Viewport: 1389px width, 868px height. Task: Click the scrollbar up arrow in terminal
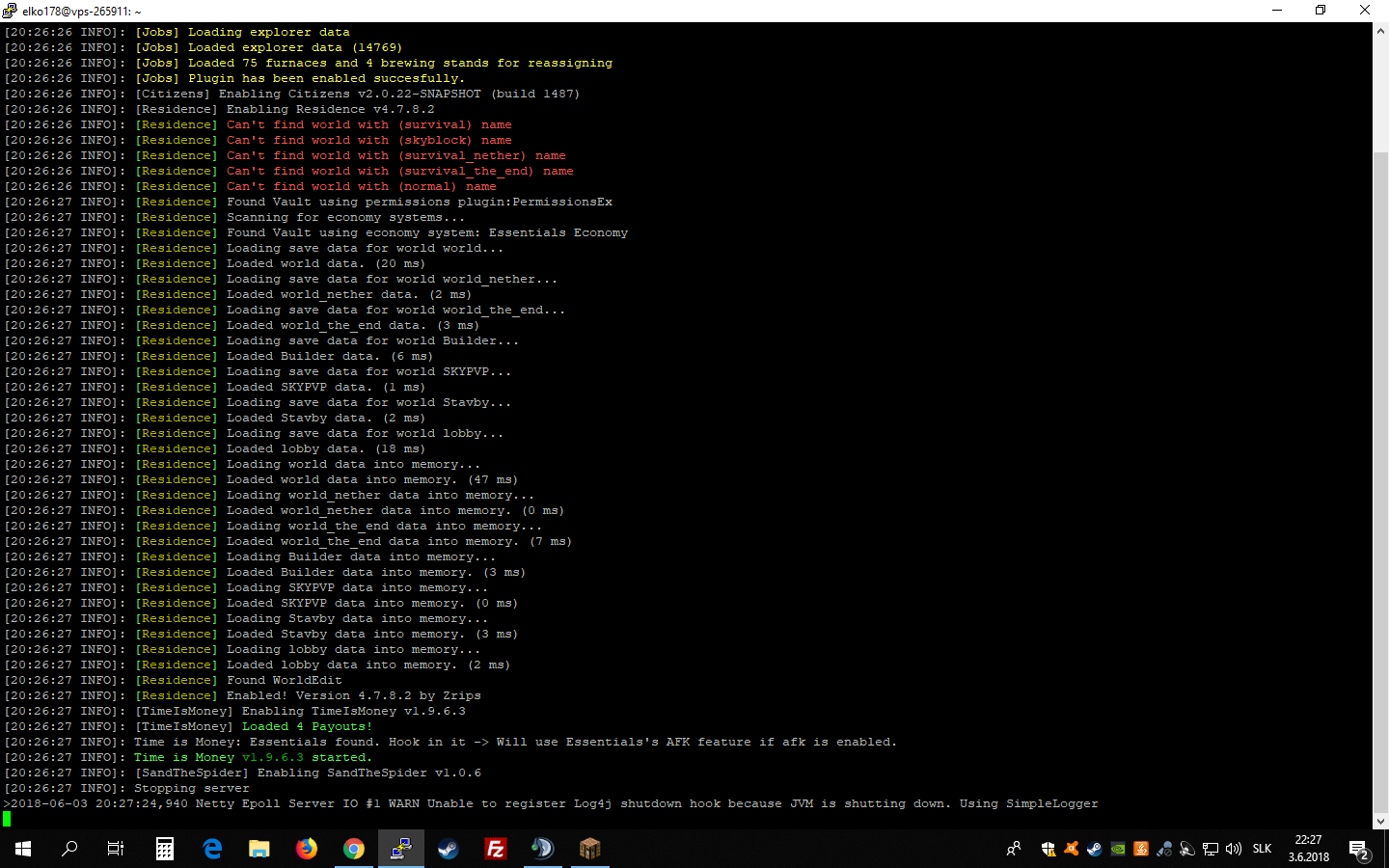1380,31
